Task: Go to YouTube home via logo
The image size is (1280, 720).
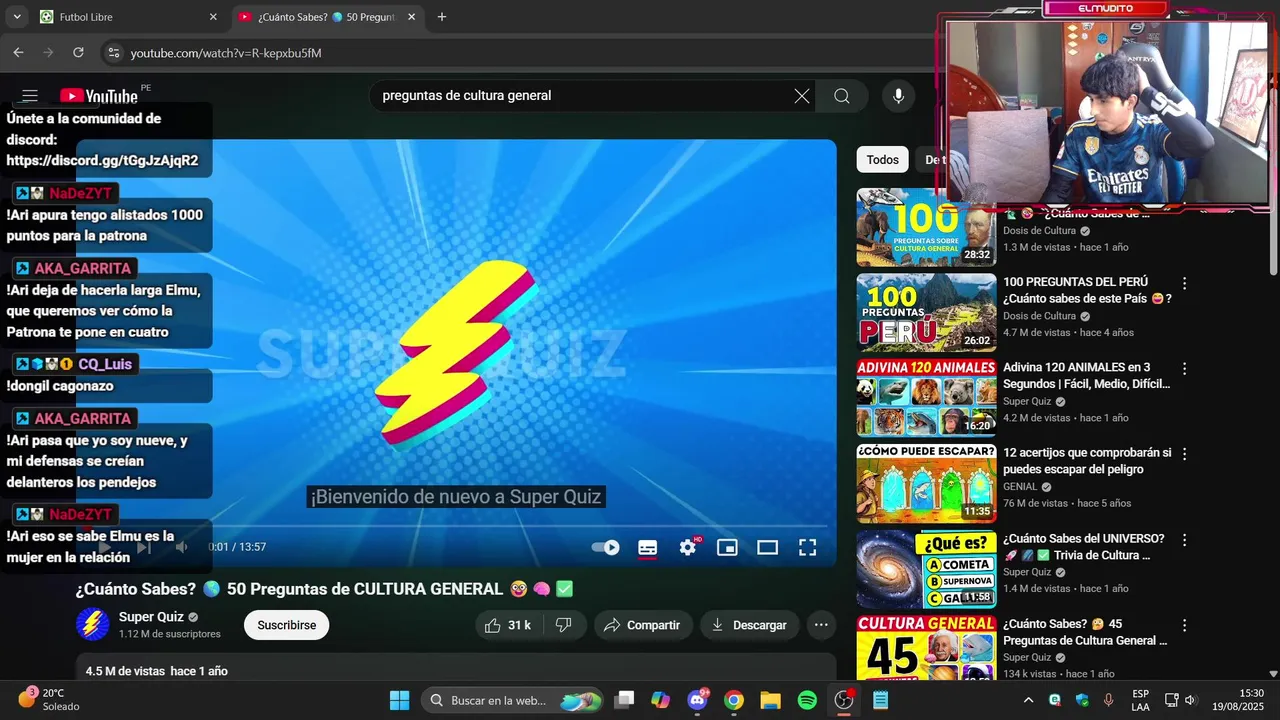Action: point(99,96)
